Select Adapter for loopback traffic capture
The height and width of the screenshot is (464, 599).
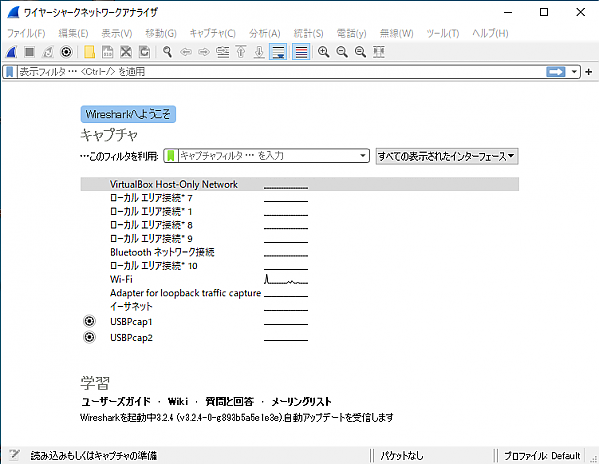(x=300, y=293)
